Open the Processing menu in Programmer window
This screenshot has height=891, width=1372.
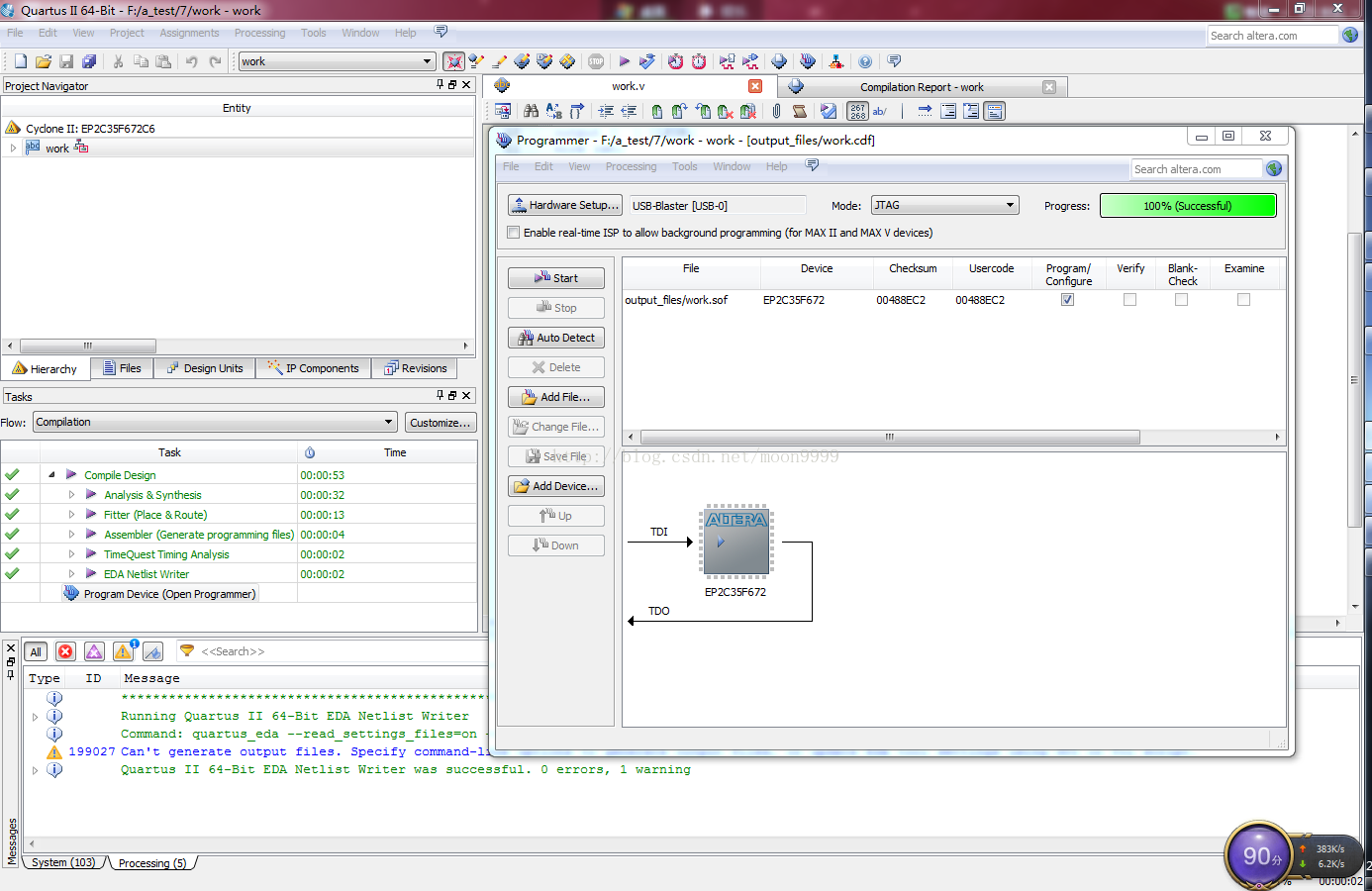coord(631,166)
